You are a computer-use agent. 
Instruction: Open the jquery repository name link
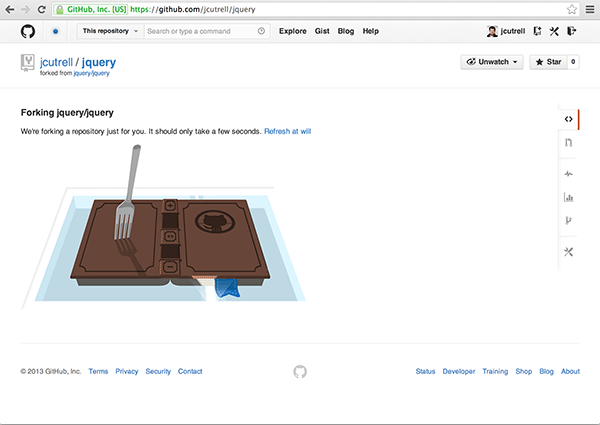(x=99, y=62)
